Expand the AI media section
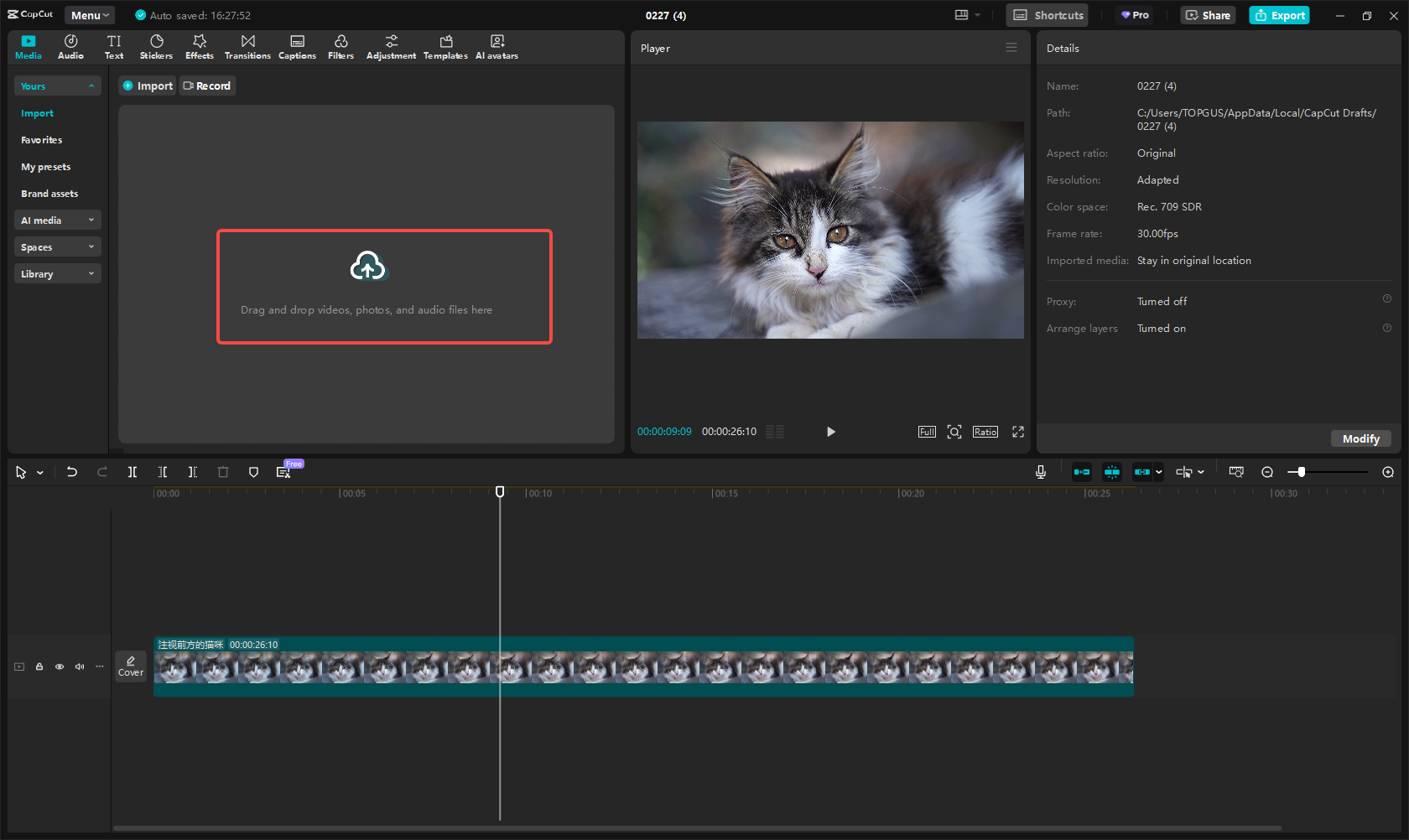 point(57,220)
